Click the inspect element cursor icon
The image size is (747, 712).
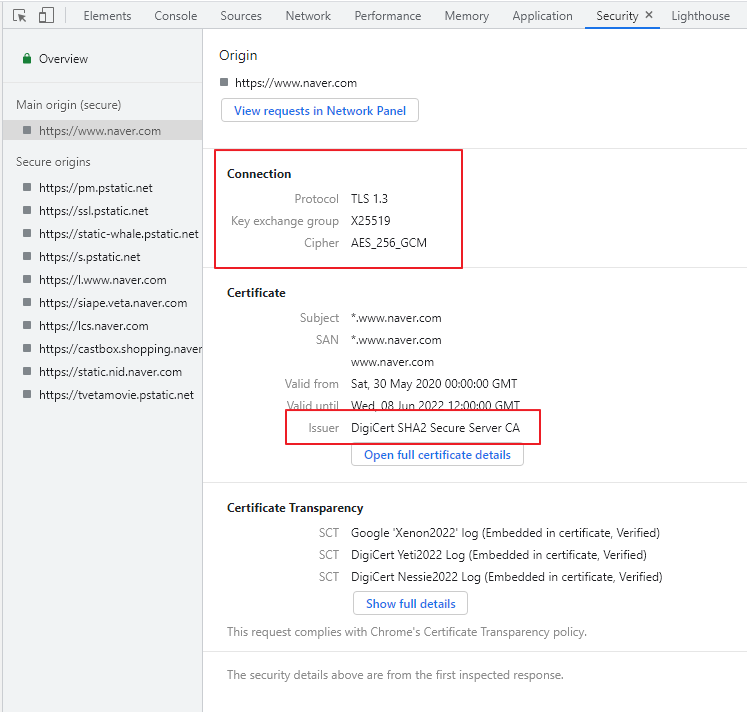[x=19, y=16]
